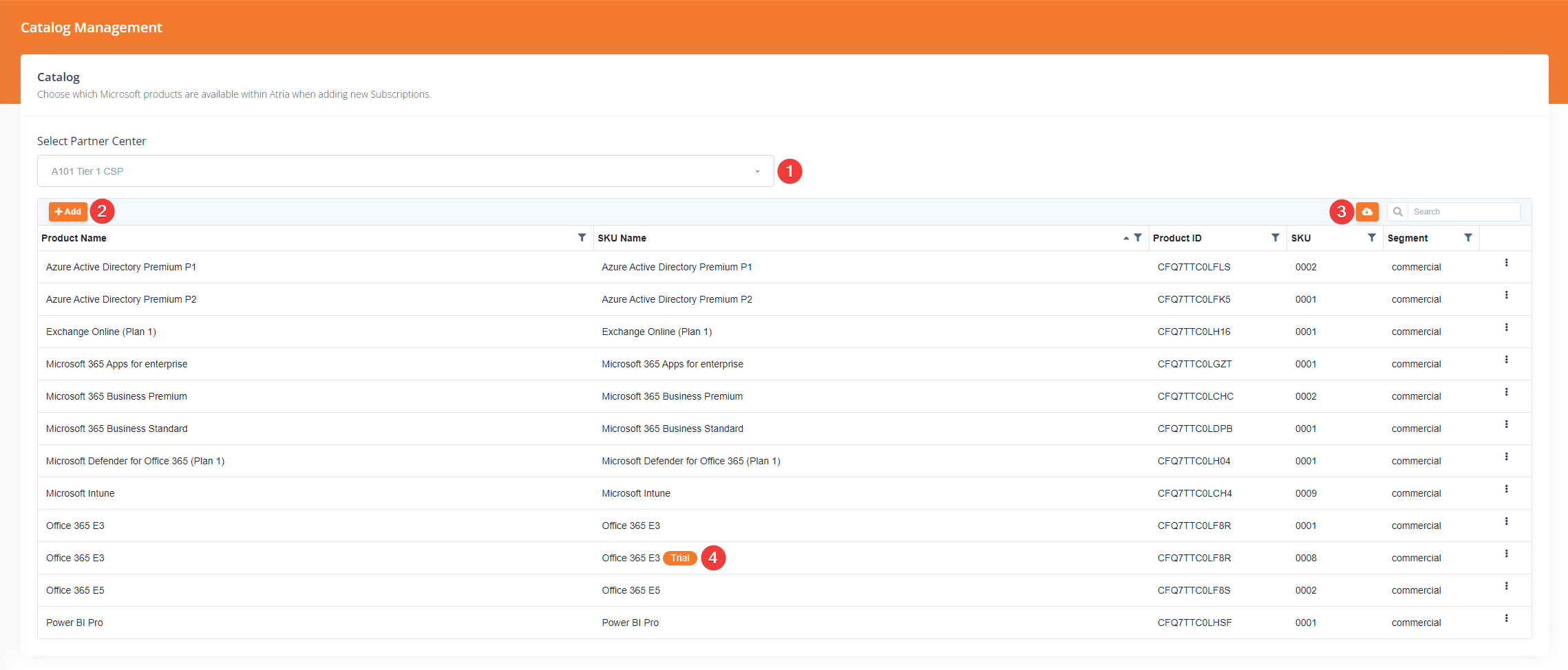This screenshot has width=1568, height=670.
Task: Open Segment column filter
Action: 1468,237
